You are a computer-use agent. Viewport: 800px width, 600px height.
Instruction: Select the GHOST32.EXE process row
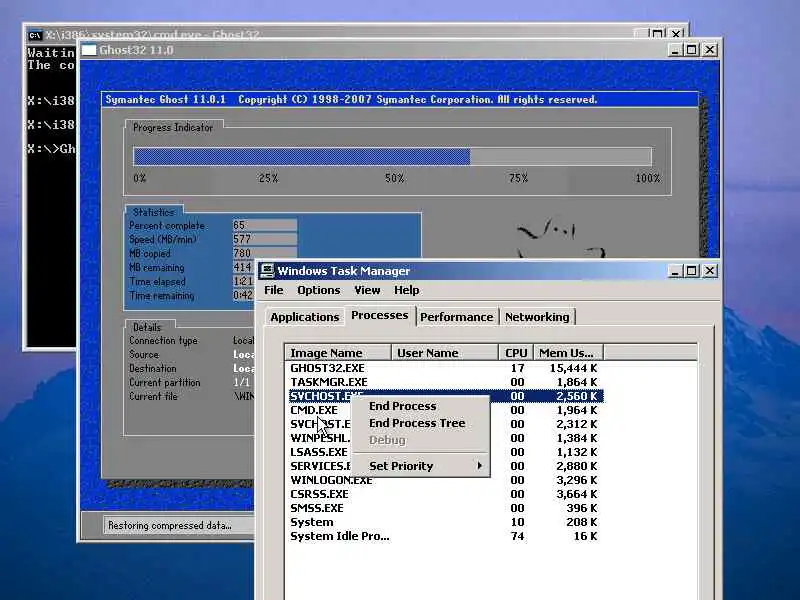444,368
